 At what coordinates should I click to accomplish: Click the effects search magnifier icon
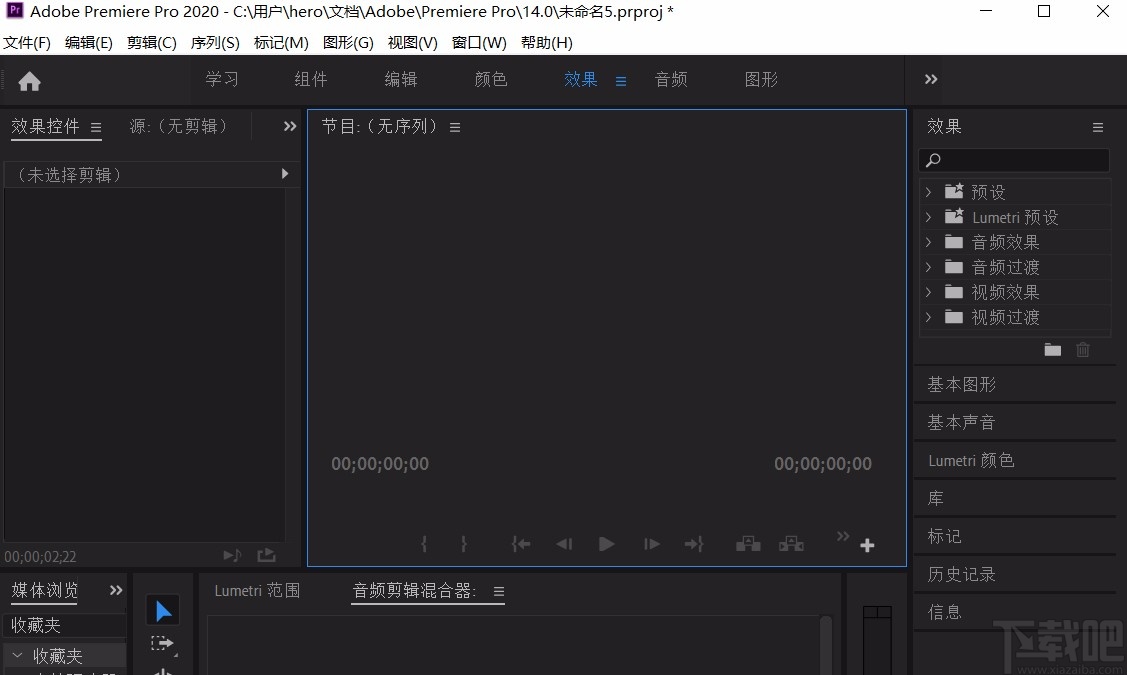tap(933, 160)
